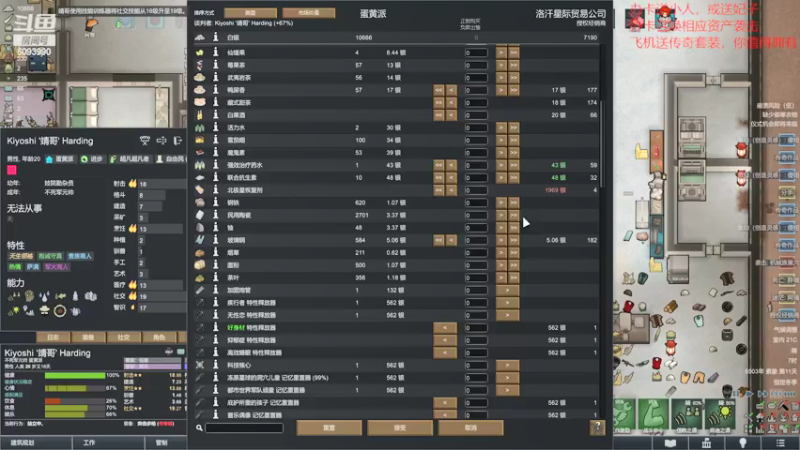Click the 强效治疗药水 bottle item icon

[x=199, y=165]
